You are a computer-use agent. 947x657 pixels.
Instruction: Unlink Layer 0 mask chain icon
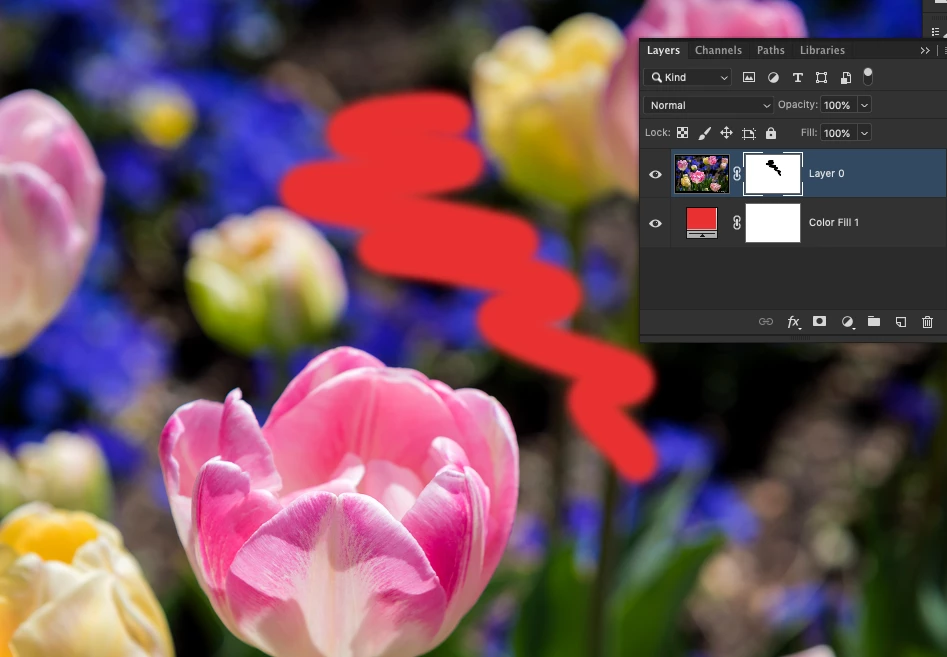[x=737, y=174]
